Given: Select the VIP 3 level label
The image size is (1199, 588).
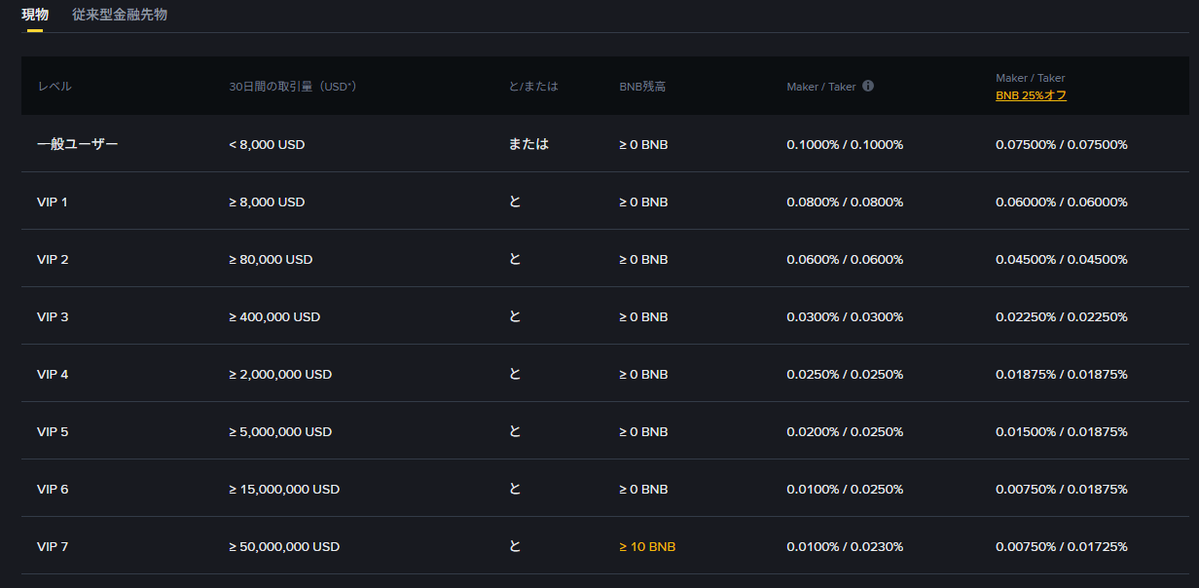Looking at the screenshot, I should click(53, 317).
